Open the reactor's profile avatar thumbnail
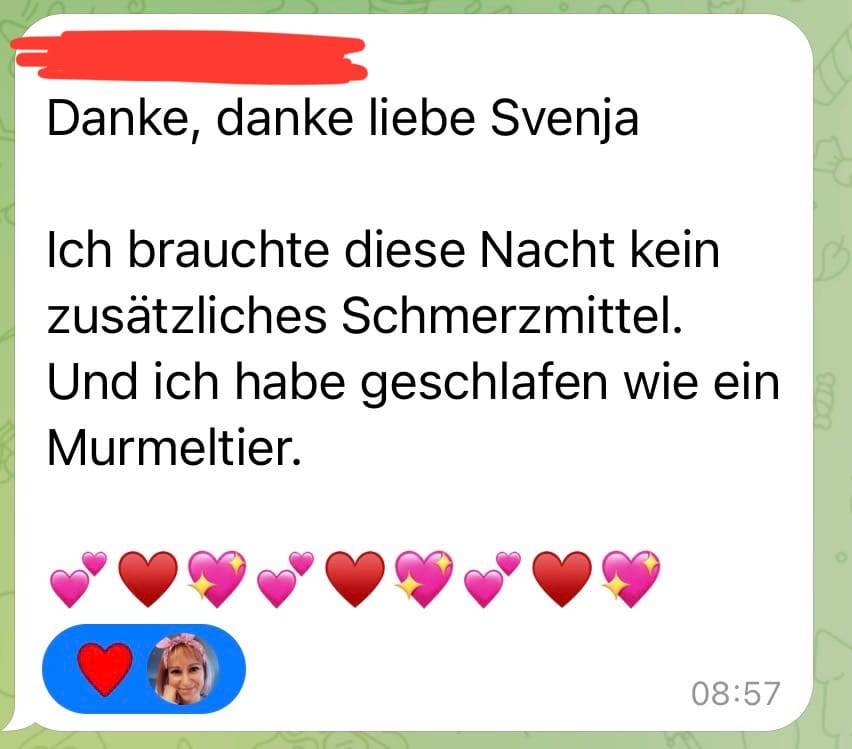852x749 pixels. (183, 669)
